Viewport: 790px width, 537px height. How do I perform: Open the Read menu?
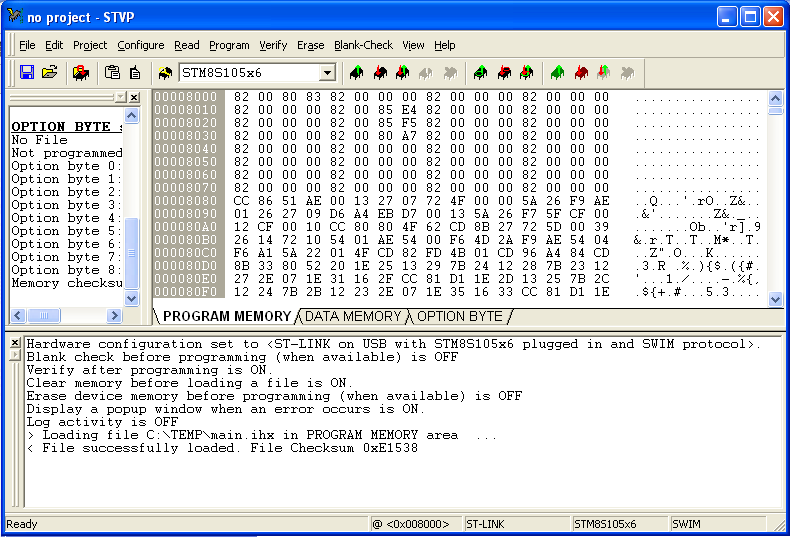187,45
